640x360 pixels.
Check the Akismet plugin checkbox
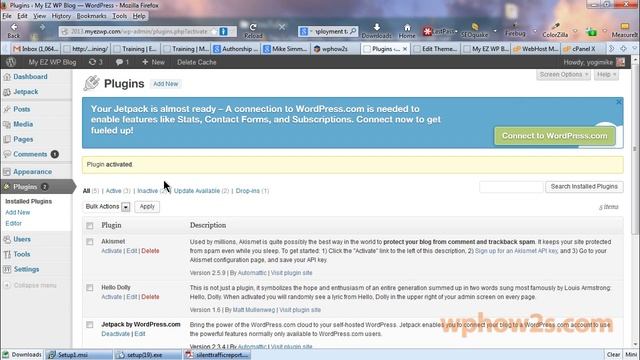pos(90,242)
